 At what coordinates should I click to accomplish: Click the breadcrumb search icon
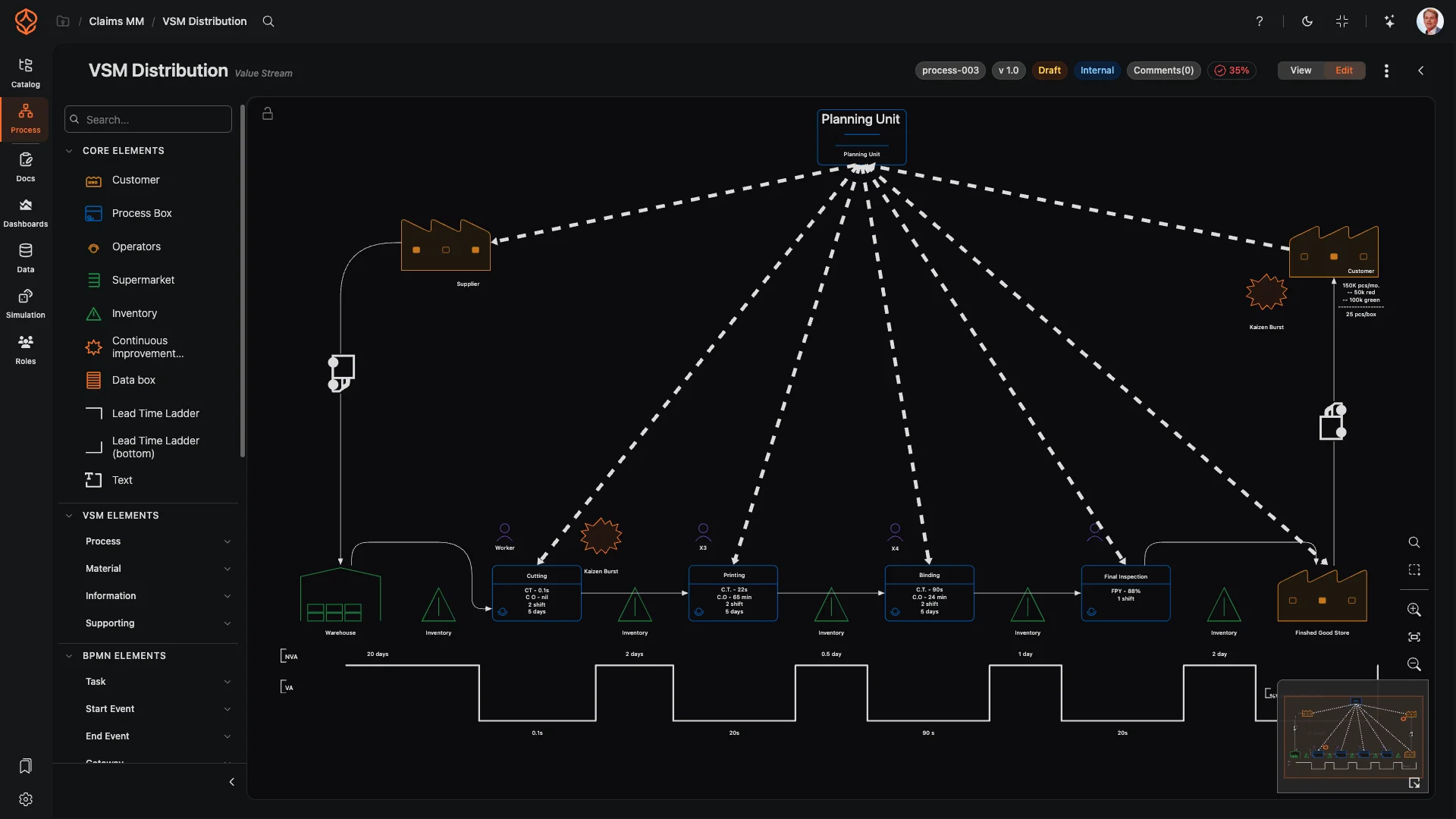(268, 21)
